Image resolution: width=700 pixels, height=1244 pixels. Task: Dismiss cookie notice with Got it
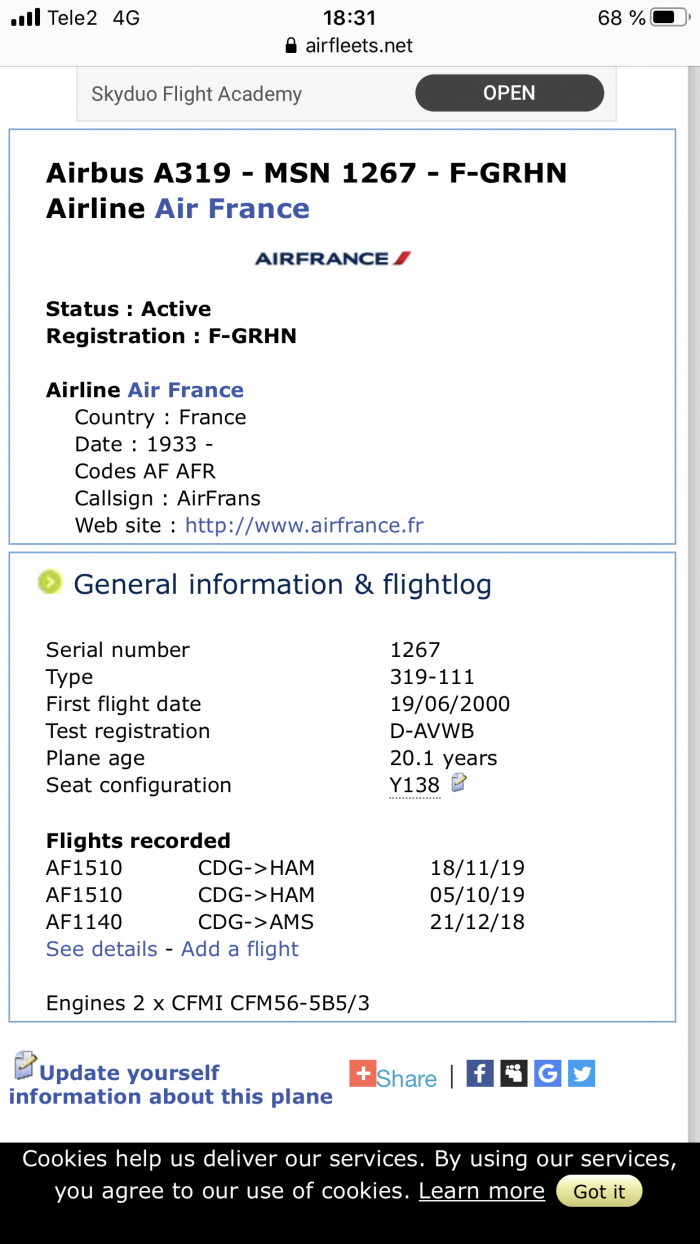(x=599, y=1191)
